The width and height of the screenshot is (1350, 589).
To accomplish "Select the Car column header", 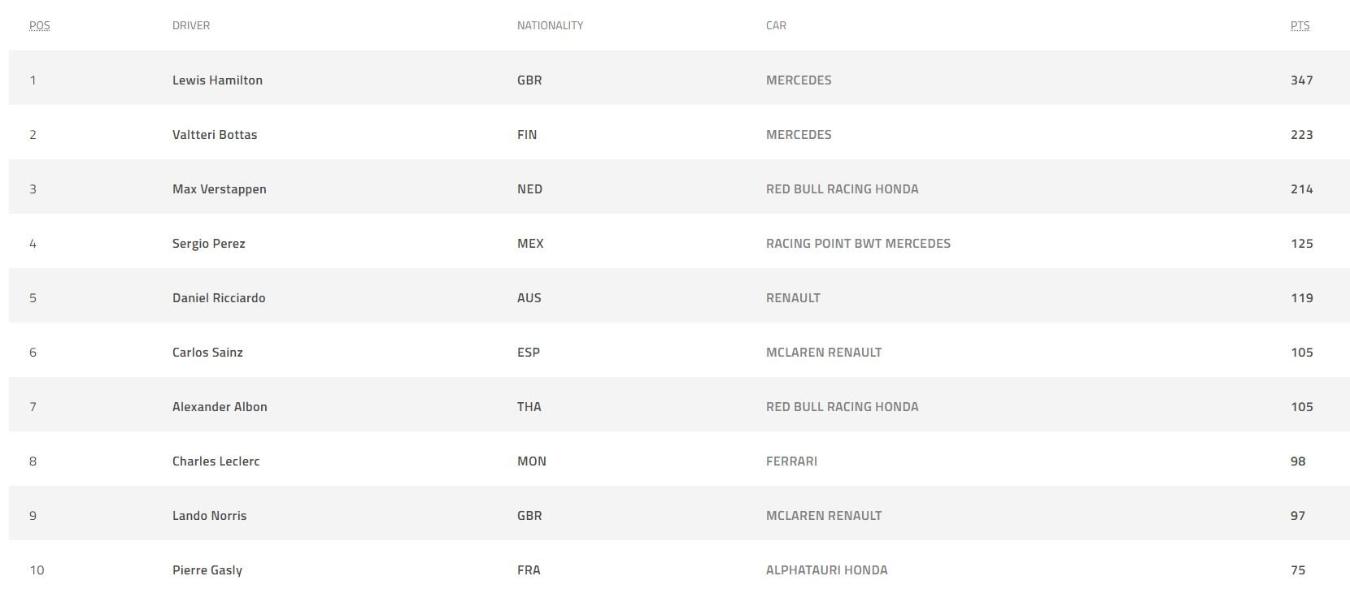I will click(x=776, y=26).
